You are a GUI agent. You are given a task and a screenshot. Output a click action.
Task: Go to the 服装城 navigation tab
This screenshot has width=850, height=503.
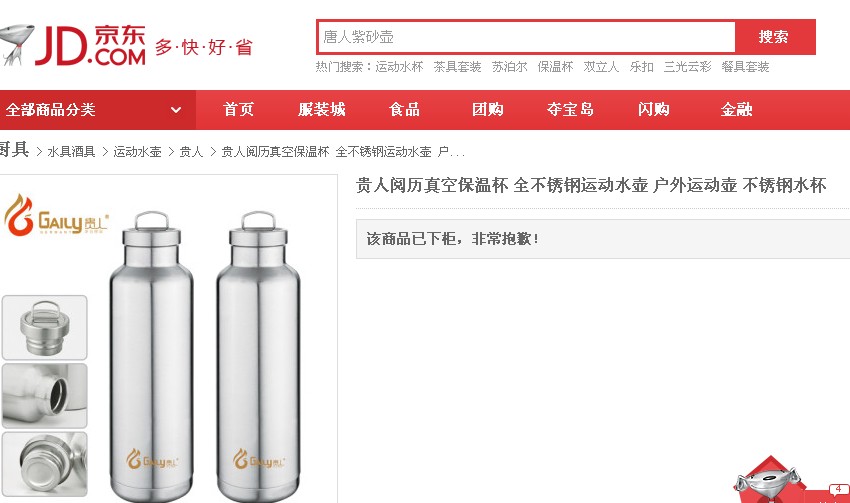(x=321, y=109)
